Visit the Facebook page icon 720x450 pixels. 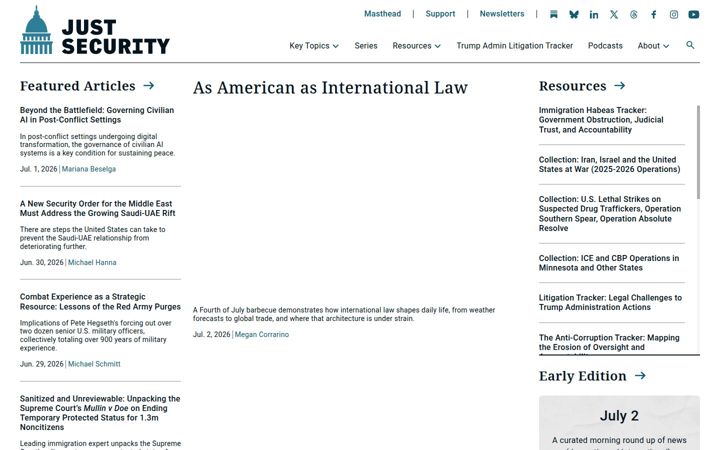[x=653, y=15]
